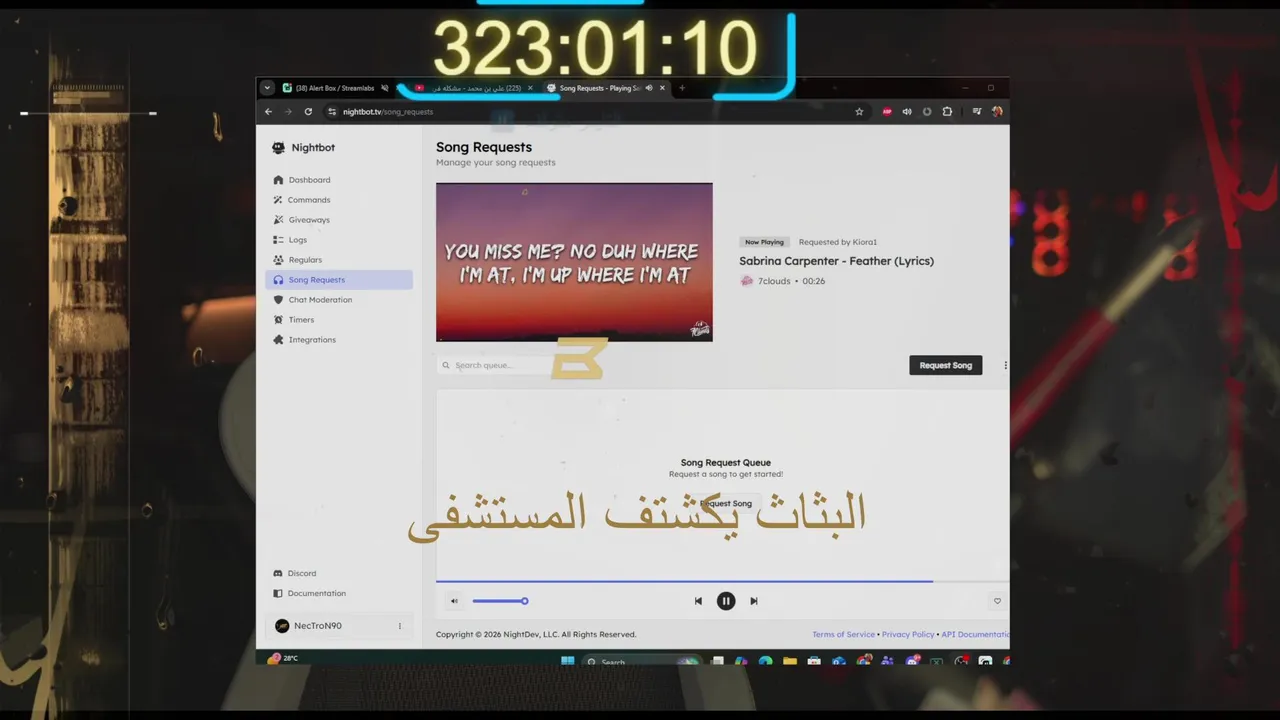Bookmark this page with star icon
Image resolution: width=1280 pixels, height=720 pixels.
859,112
